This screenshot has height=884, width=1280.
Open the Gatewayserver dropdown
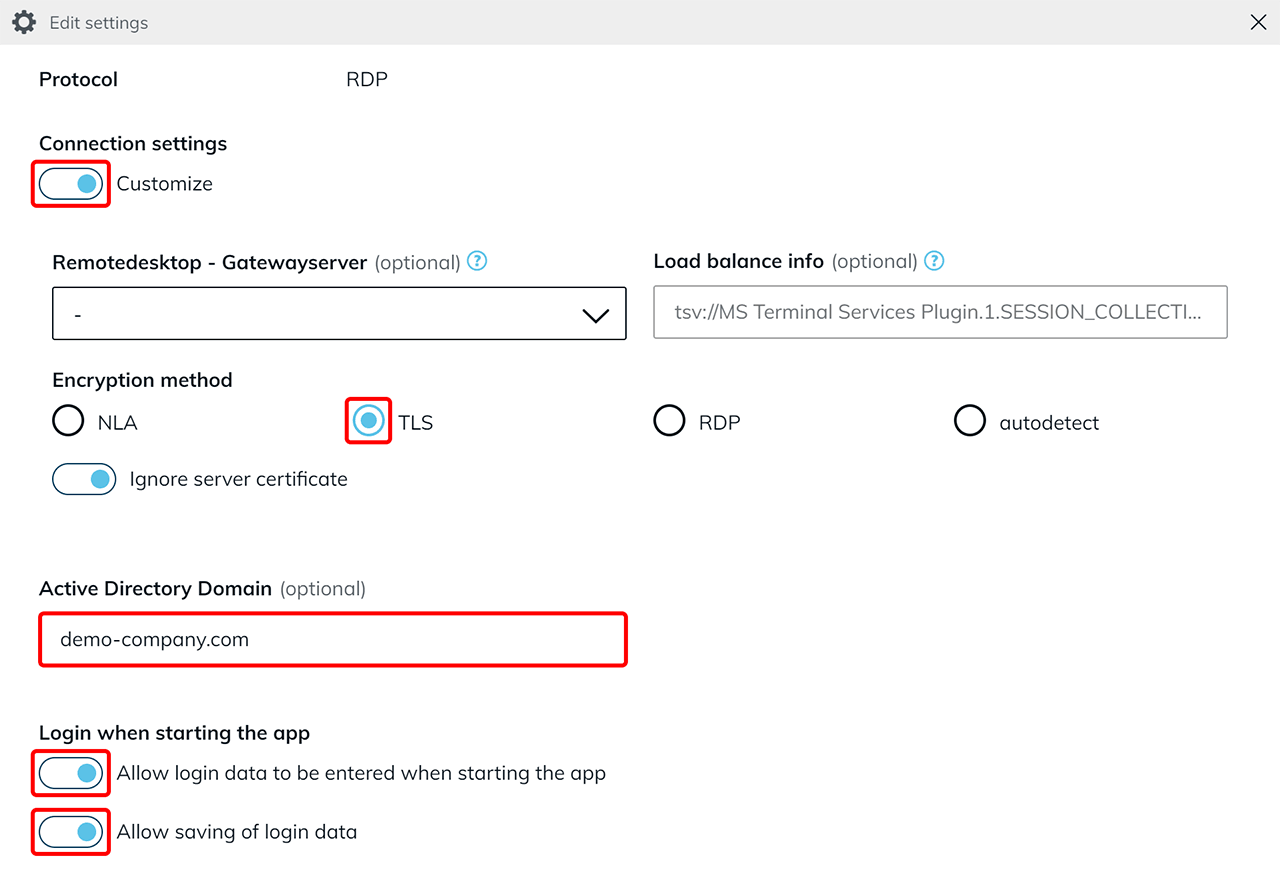338,314
